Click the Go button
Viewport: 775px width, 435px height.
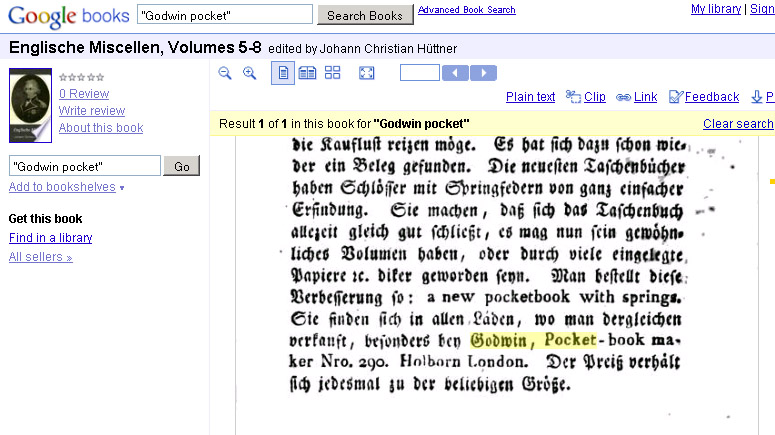coord(182,166)
